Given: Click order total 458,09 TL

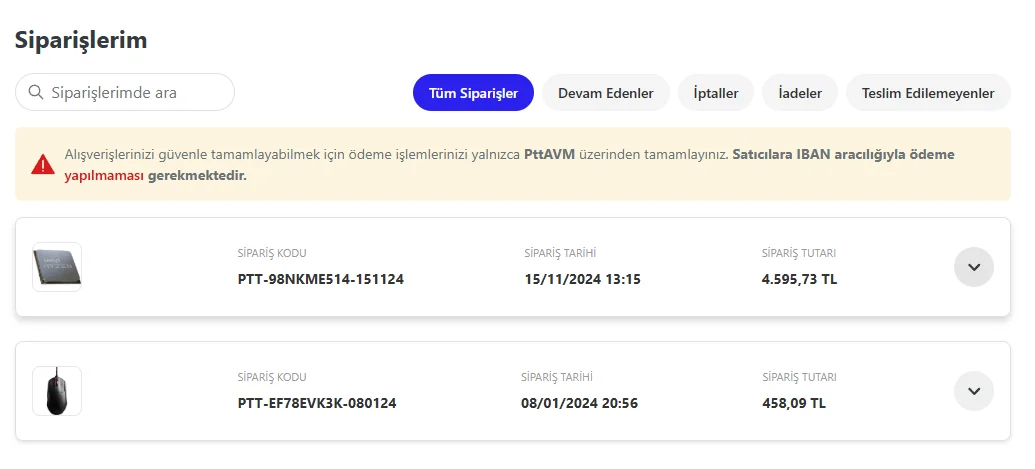Looking at the screenshot, I should pyautogui.click(x=794, y=403).
